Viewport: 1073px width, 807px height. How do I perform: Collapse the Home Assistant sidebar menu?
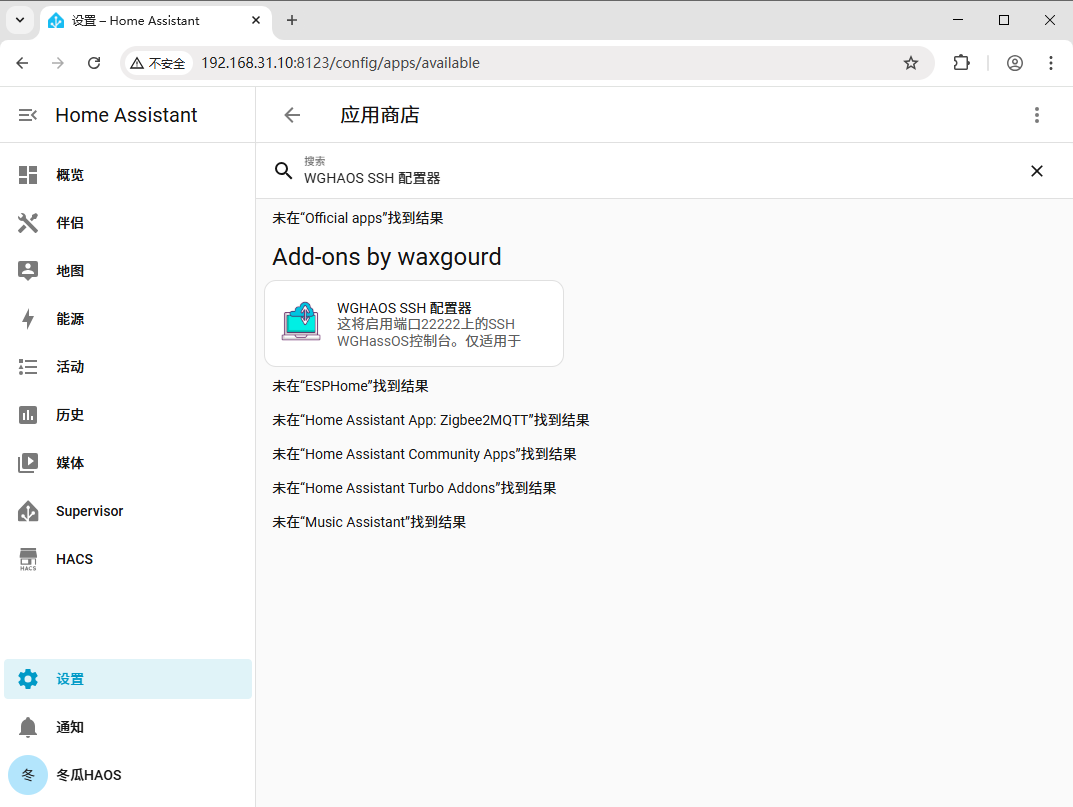(x=27, y=115)
